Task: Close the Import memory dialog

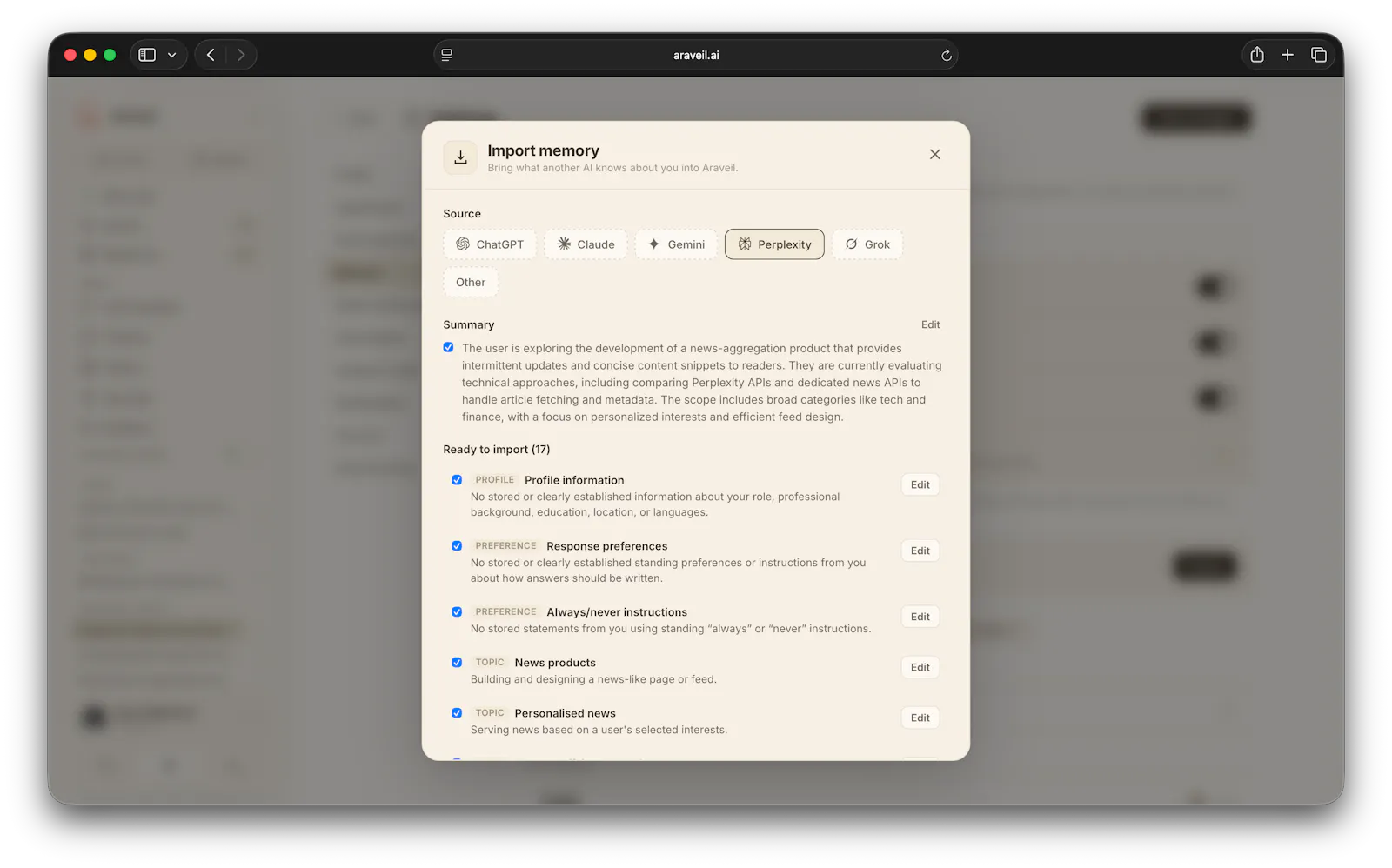Action: [x=935, y=154]
